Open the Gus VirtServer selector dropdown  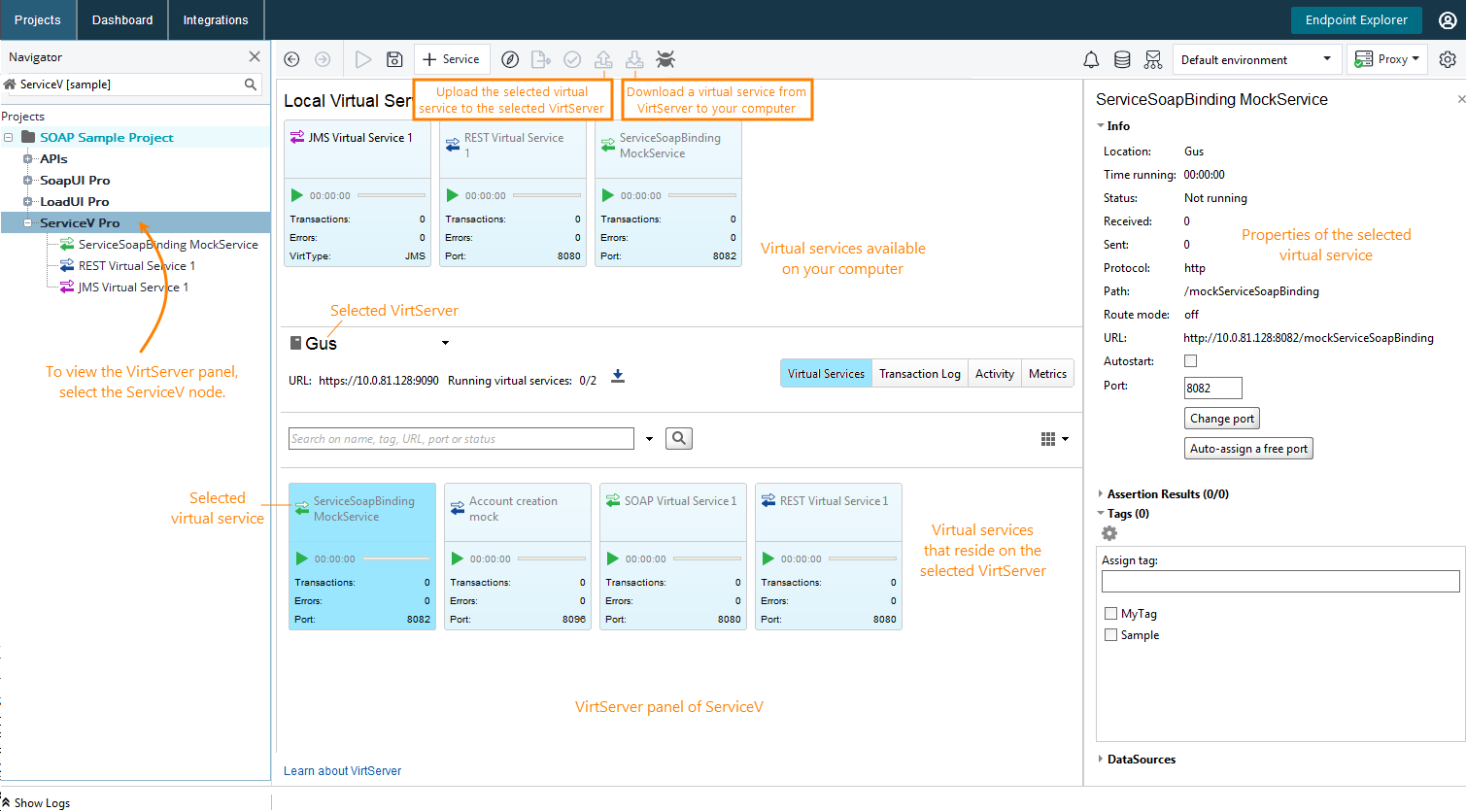point(446,343)
